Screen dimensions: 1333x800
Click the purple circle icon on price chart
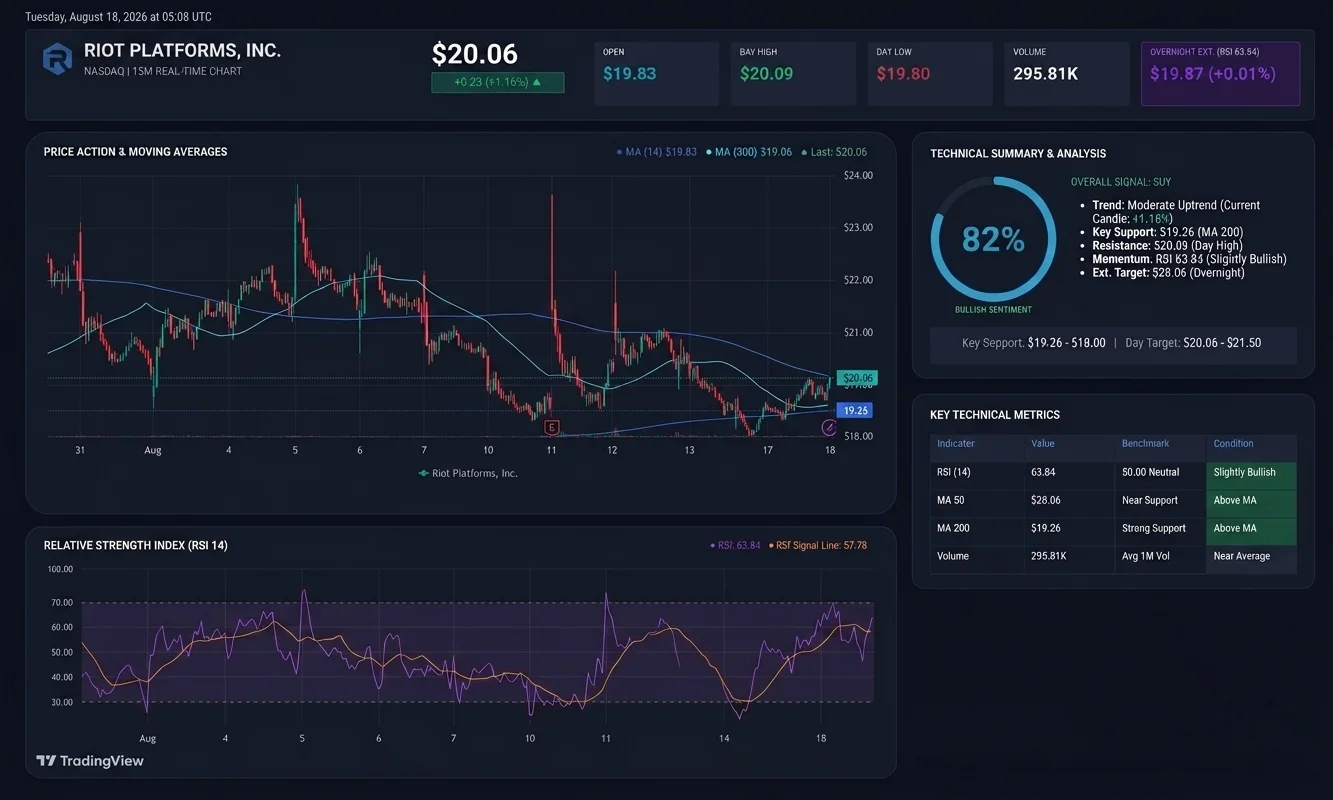829,428
